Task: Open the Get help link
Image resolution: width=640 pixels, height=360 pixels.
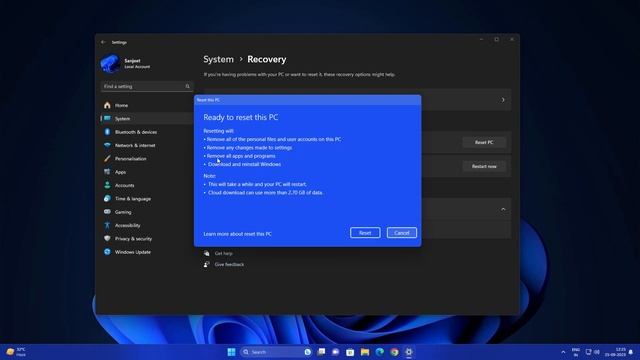Action: pyautogui.click(x=224, y=253)
